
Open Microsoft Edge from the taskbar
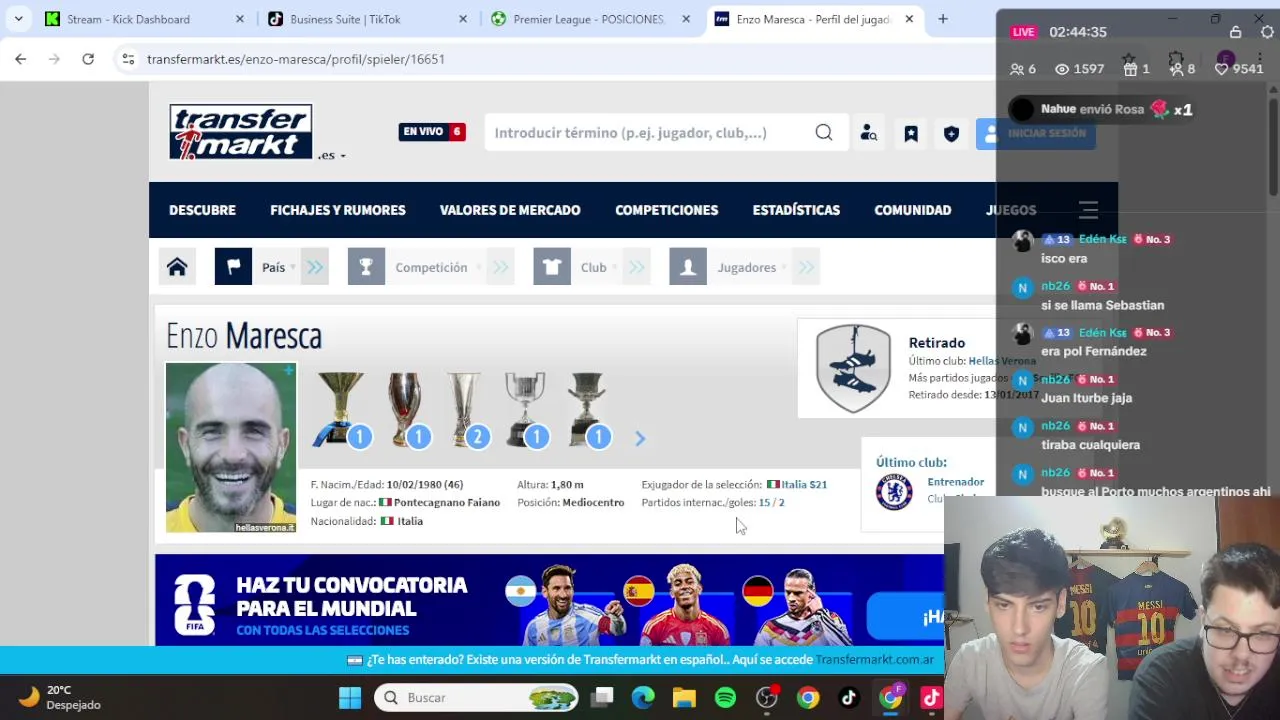pos(643,698)
